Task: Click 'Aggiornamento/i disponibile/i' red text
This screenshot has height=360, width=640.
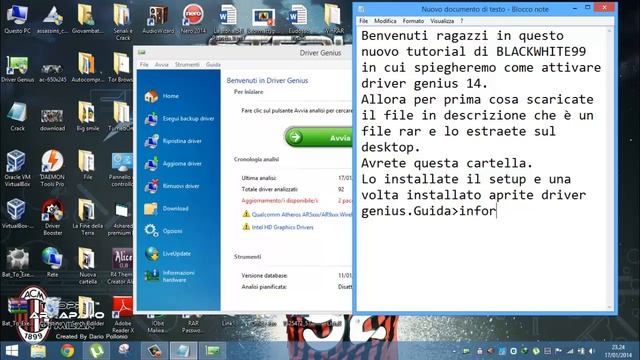Action: pyautogui.click(x=280, y=200)
